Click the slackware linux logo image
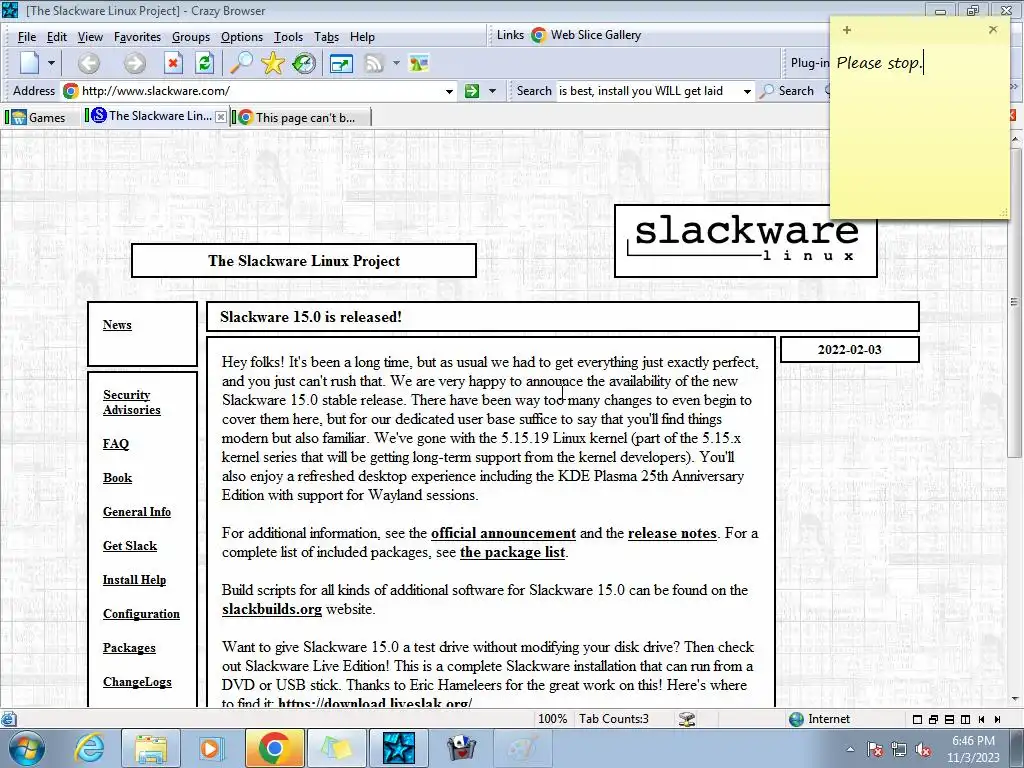The image size is (1024, 768). click(746, 241)
